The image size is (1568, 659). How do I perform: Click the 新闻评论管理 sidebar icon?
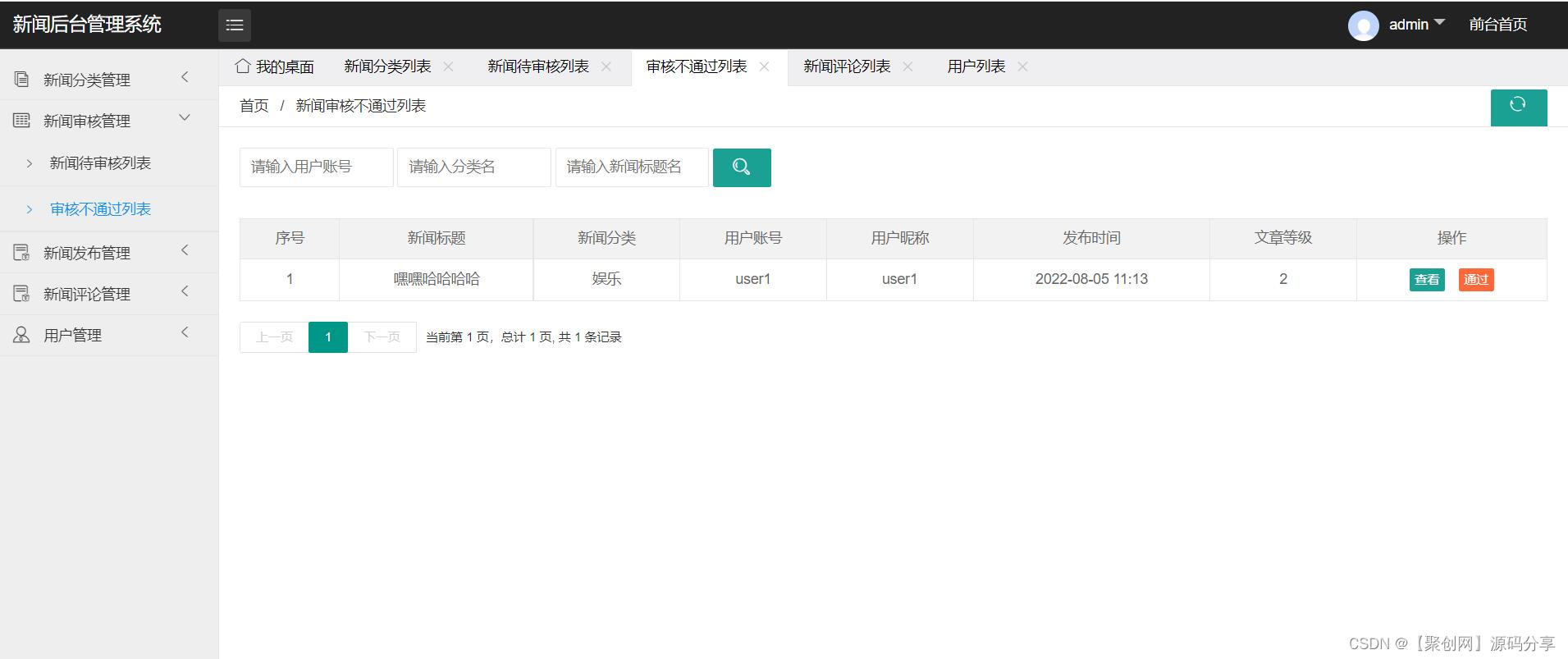pos(22,294)
